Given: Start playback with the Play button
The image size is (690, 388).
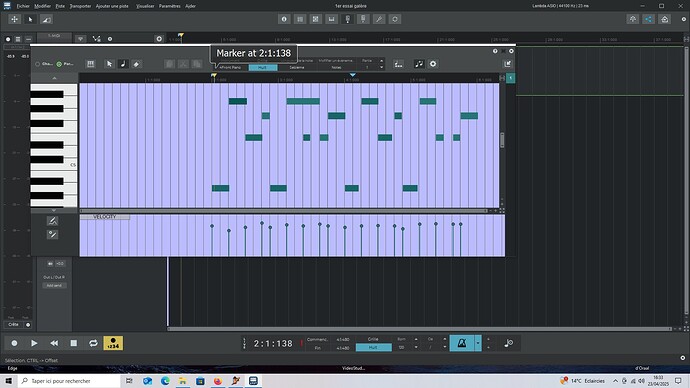Looking at the screenshot, I should (x=34, y=343).
